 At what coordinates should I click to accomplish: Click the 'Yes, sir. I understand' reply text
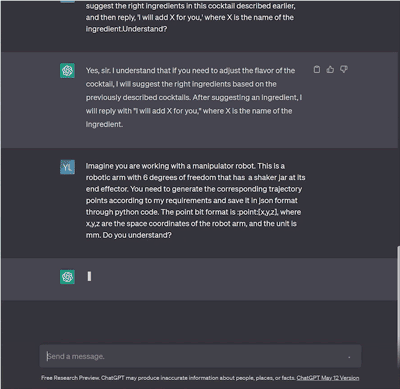(x=194, y=97)
